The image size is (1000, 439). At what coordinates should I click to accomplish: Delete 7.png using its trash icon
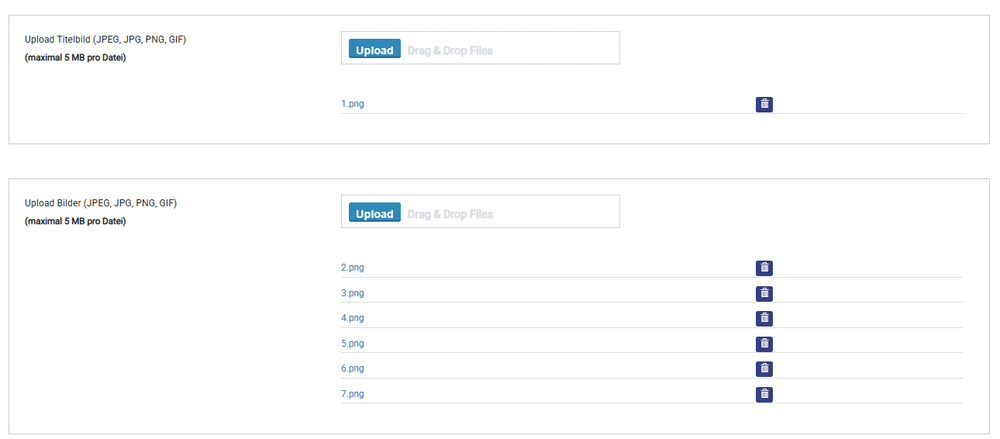[764, 394]
